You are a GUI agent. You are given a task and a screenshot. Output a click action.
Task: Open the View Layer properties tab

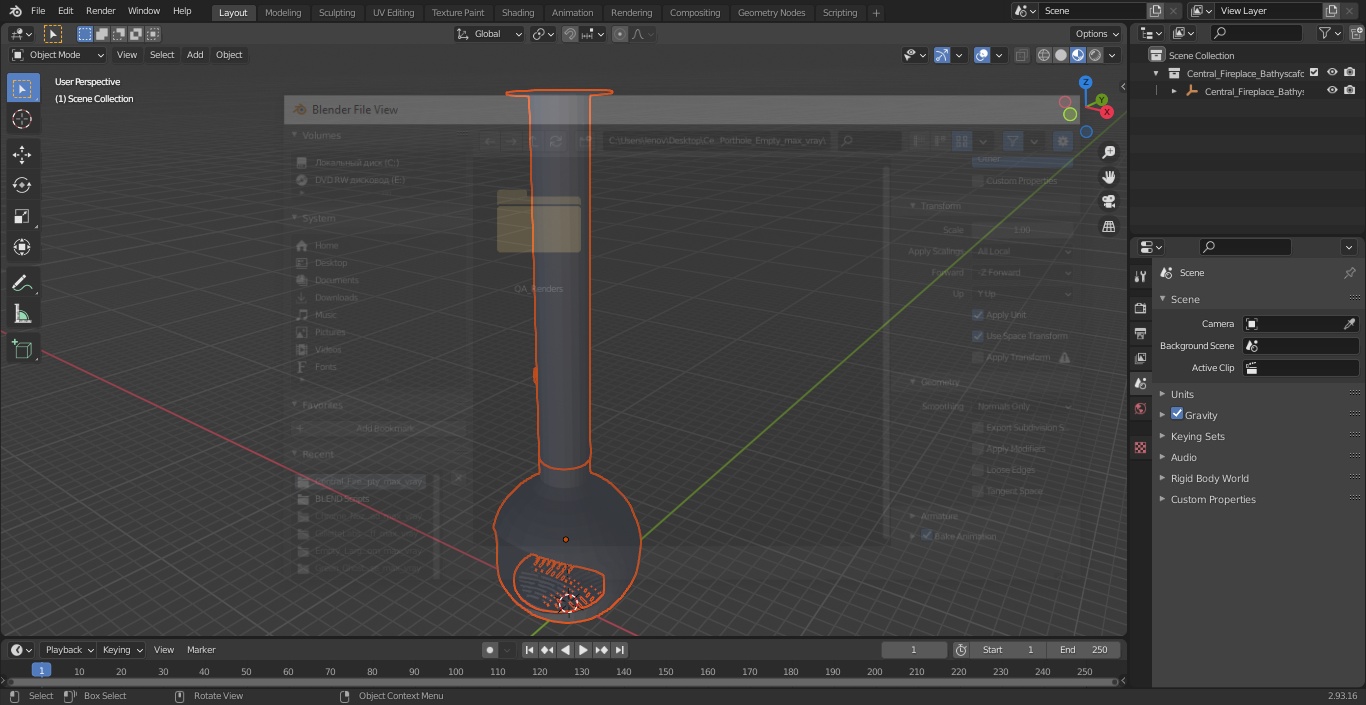pyautogui.click(x=1140, y=358)
